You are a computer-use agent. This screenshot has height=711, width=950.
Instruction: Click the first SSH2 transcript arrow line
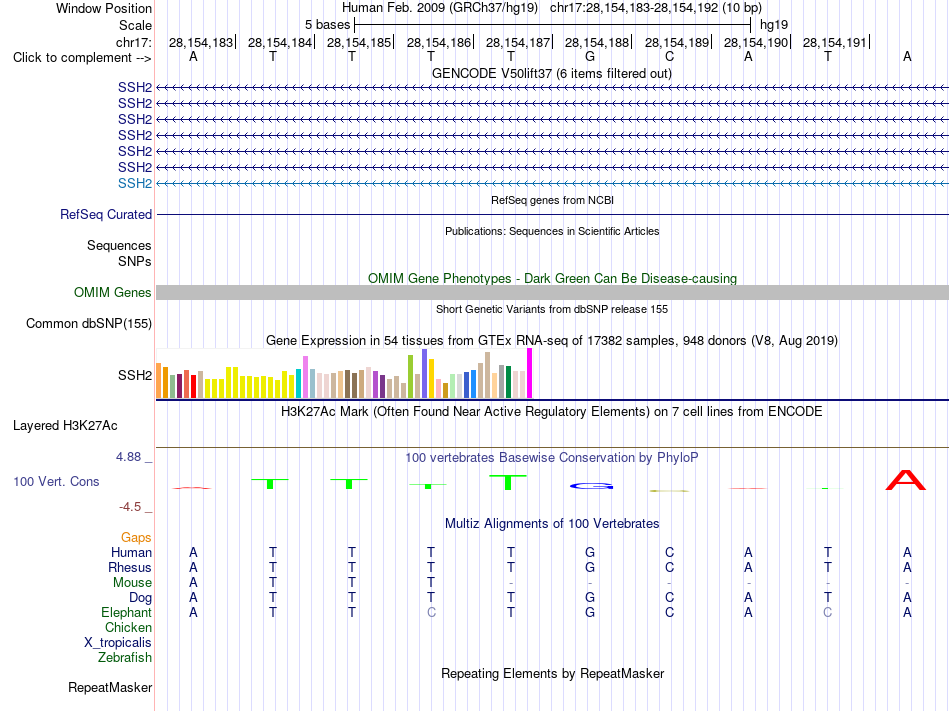coord(552,88)
